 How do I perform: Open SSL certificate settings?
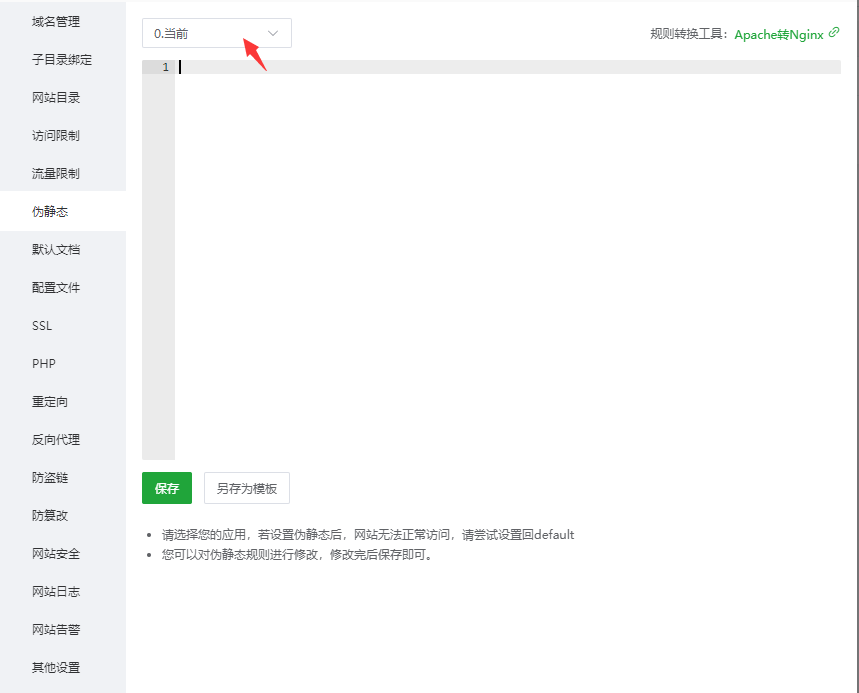tap(41, 325)
